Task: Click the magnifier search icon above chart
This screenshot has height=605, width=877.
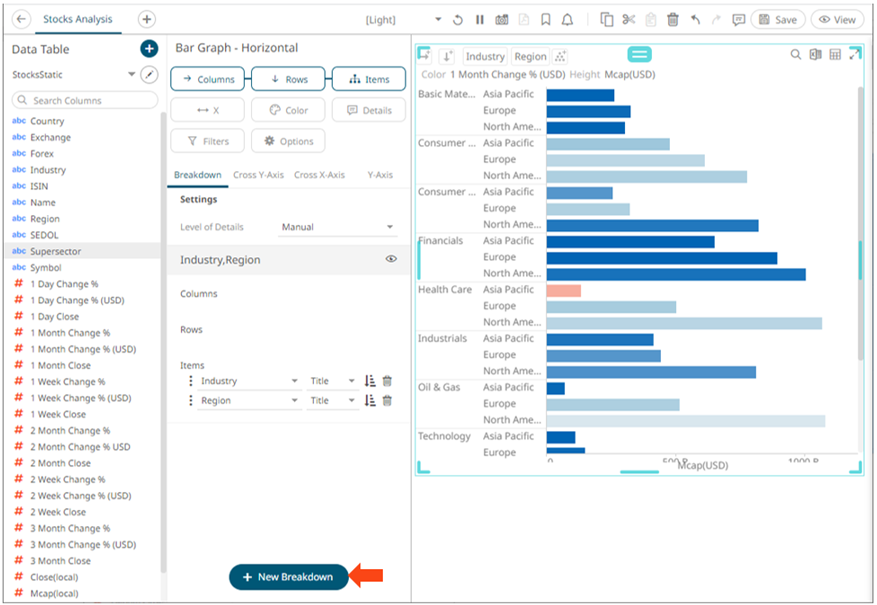Action: click(796, 55)
